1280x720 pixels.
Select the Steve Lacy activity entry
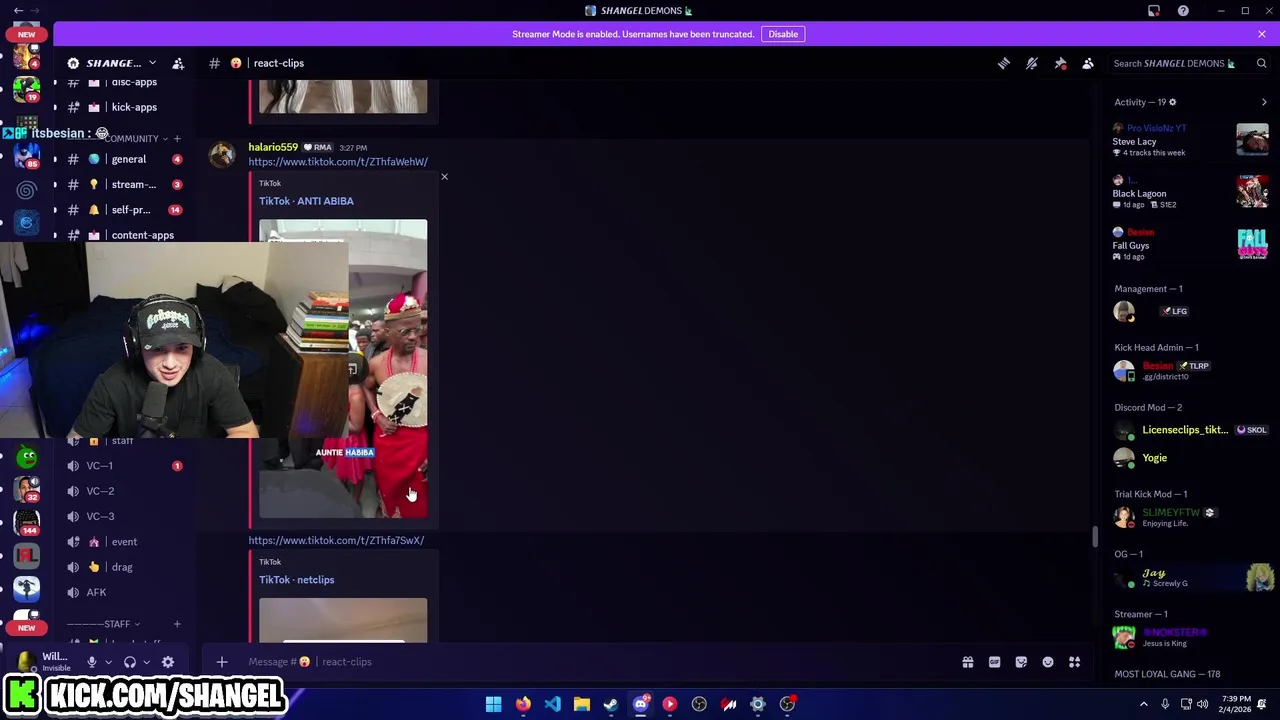(x=1190, y=140)
